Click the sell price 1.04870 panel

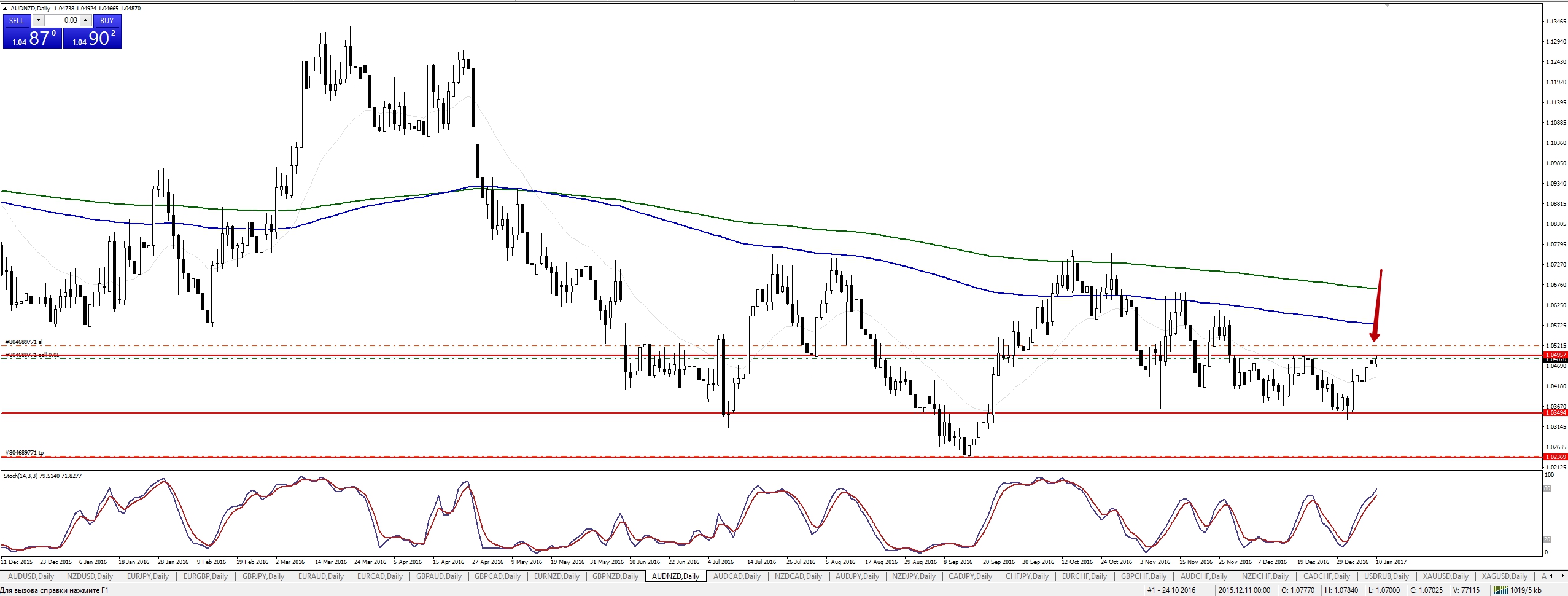coord(33,38)
